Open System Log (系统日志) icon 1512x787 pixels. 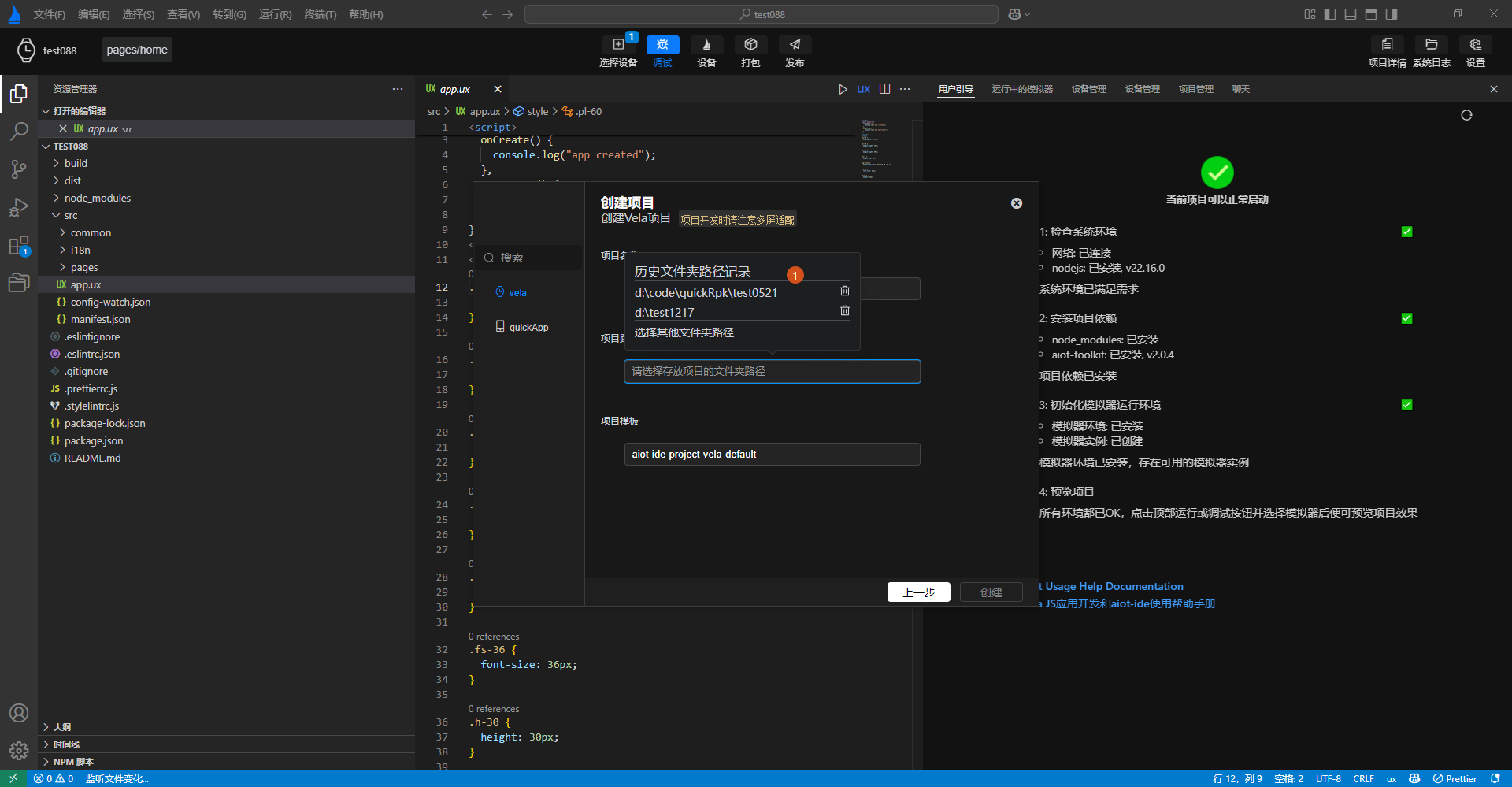(x=1431, y=46)
